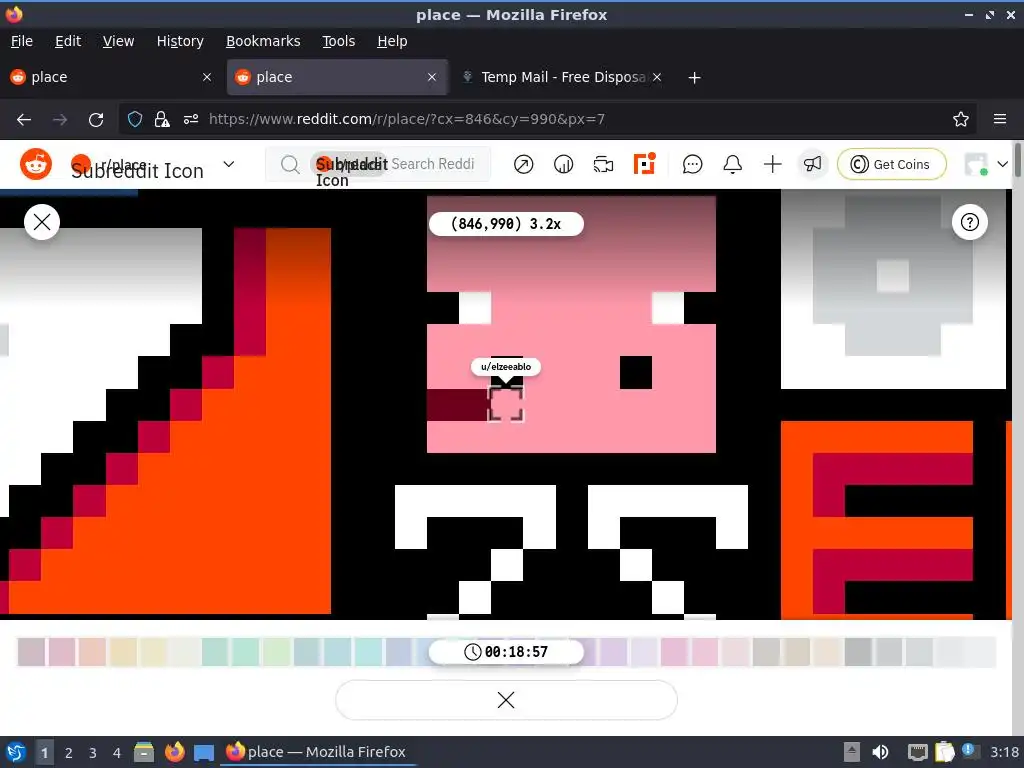Switch to workspace 2 in taskbar
This screenshot has width=1024, height=768.
69,753
